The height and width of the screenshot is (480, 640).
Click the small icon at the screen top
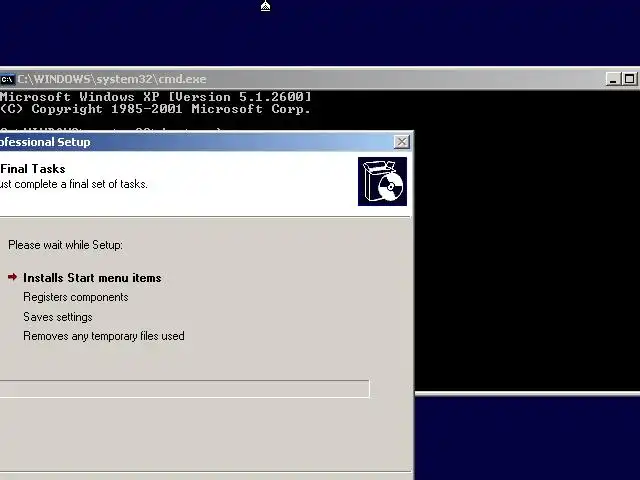pos(265,6)
